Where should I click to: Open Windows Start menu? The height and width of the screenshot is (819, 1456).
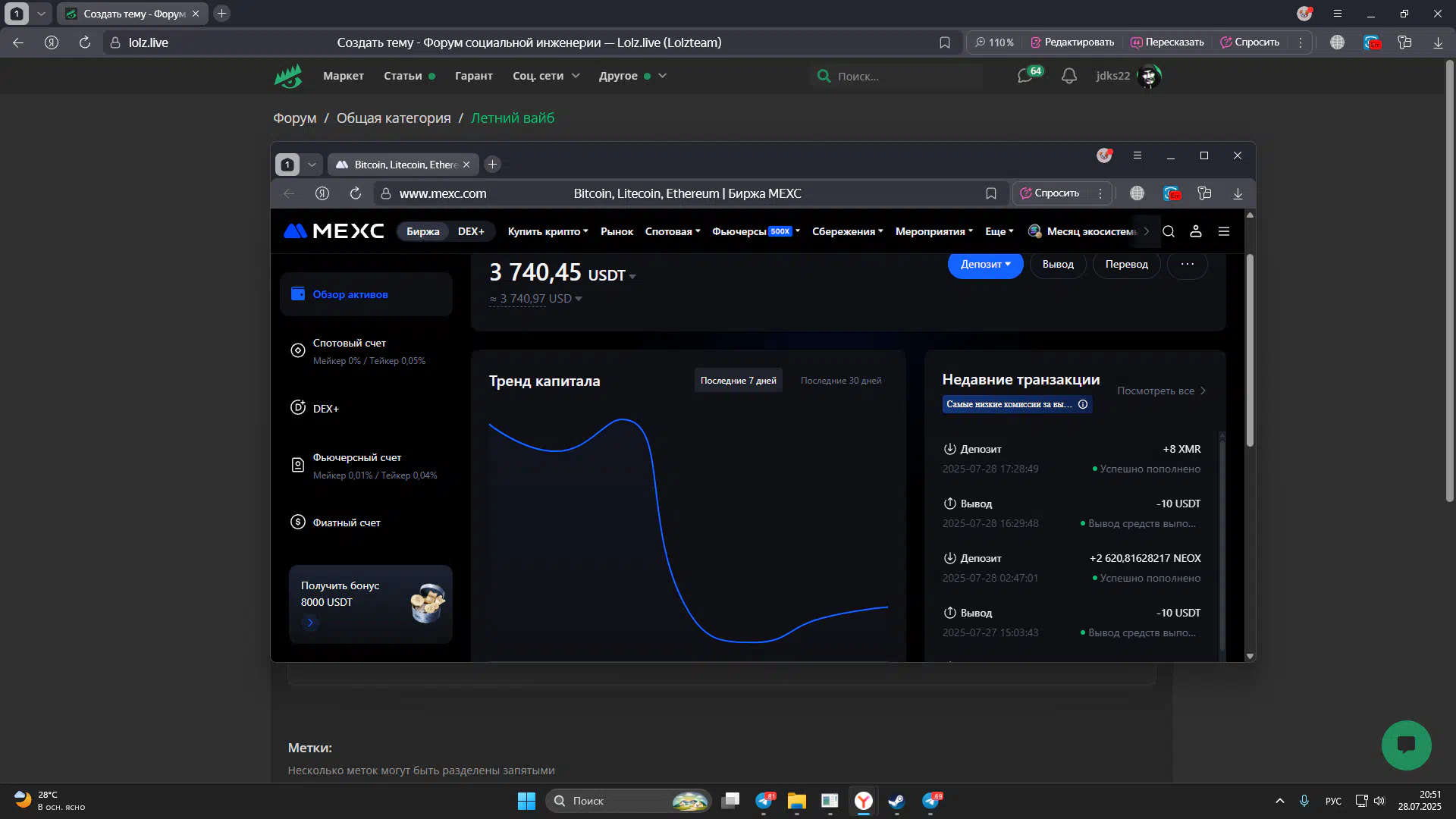click(526, 801)
